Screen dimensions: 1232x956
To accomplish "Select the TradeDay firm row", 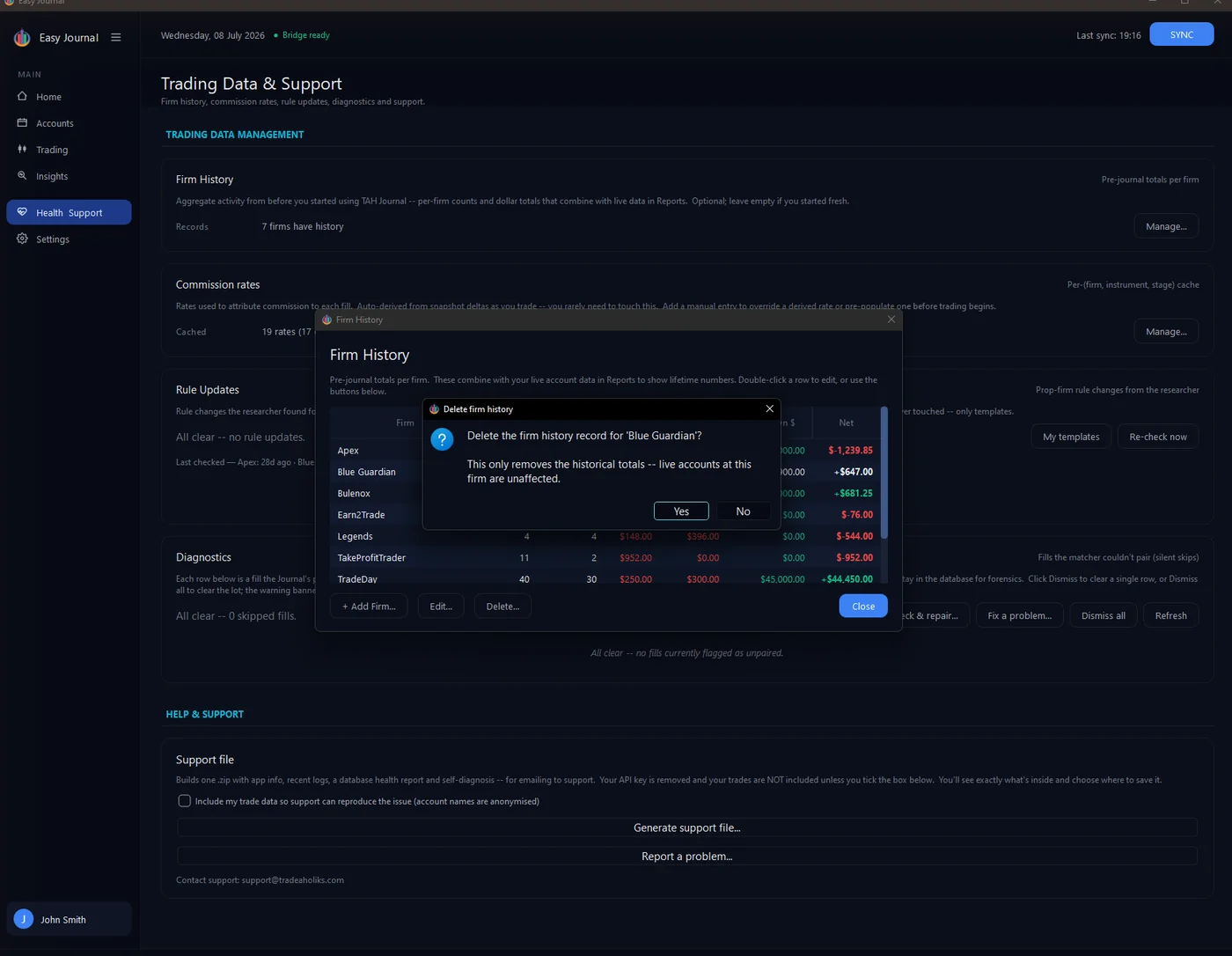I will 605,578.
